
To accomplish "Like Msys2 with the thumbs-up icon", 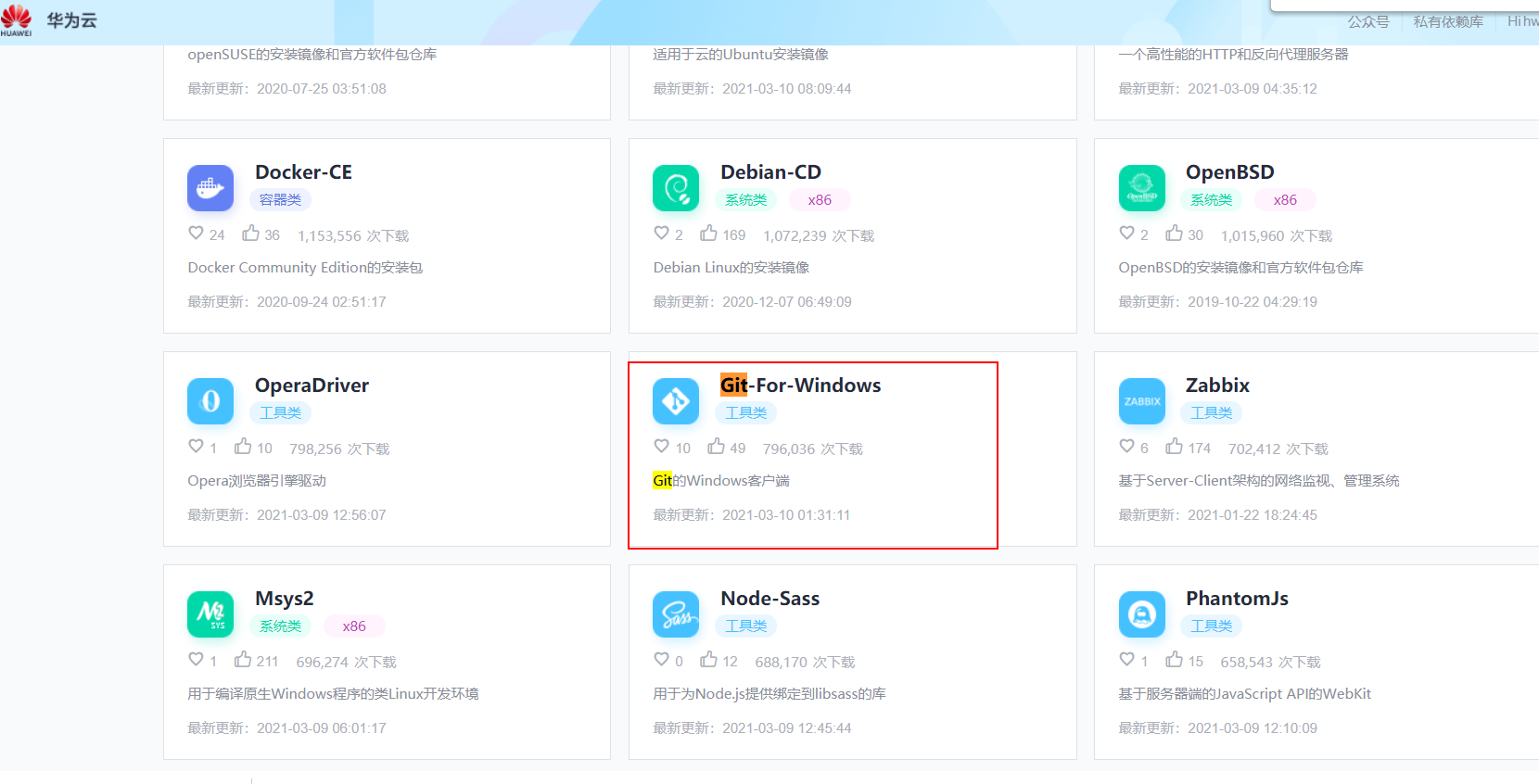I will pyautogui.click(x=243, y=660).
